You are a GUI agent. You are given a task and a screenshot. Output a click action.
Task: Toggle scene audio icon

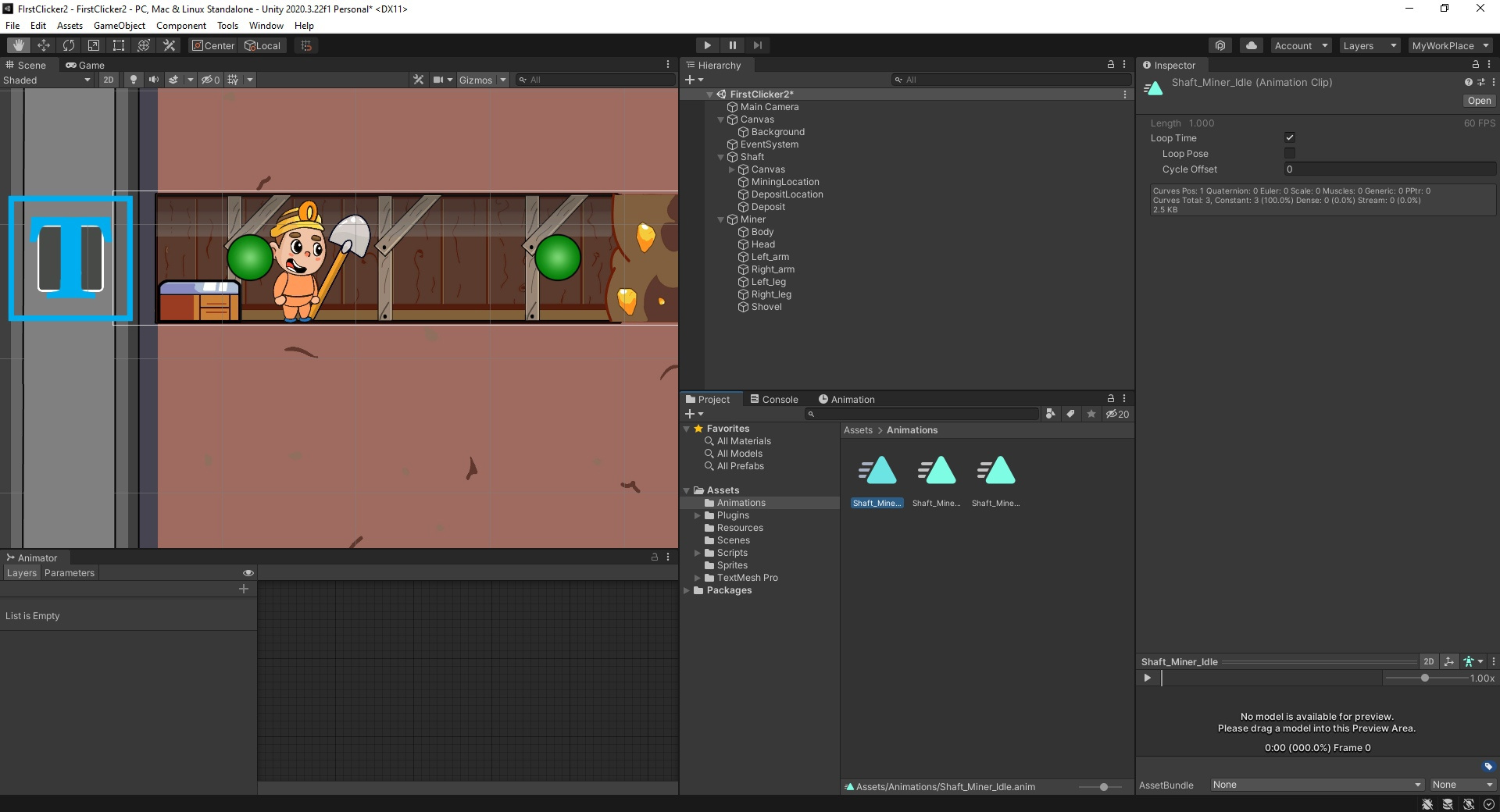[x=153, y=80]
